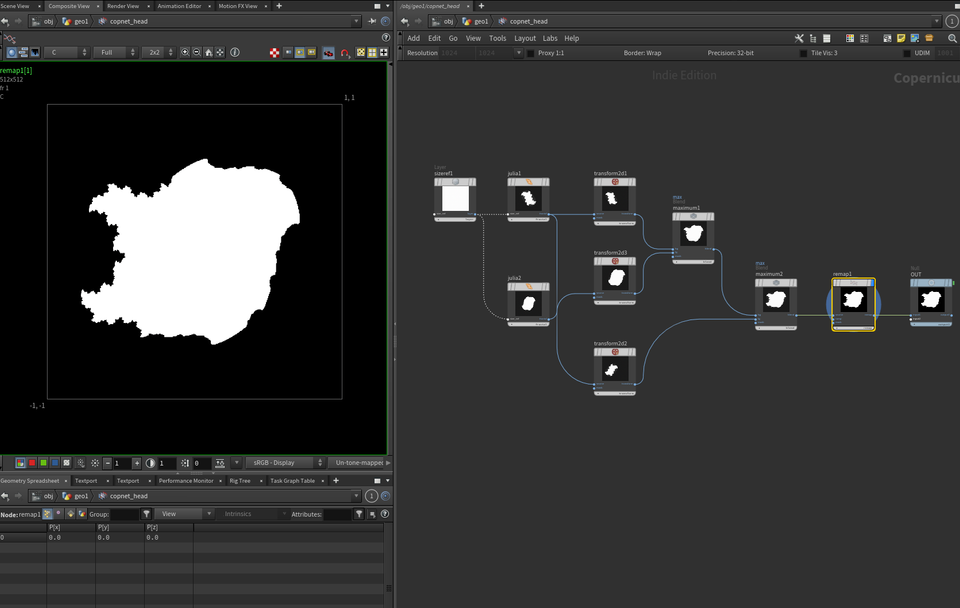Click the search magnifier in network editor

click(951, 38)
